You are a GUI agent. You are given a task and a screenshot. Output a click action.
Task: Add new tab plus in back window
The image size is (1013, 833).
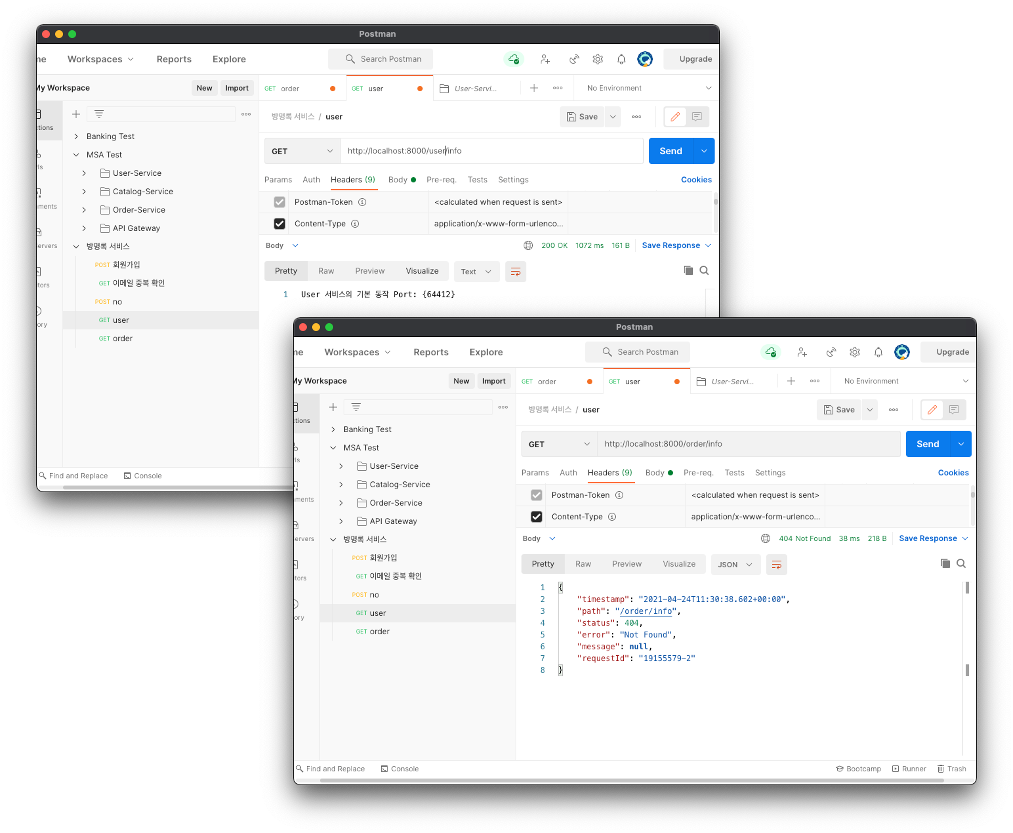(x=534, y=88)
